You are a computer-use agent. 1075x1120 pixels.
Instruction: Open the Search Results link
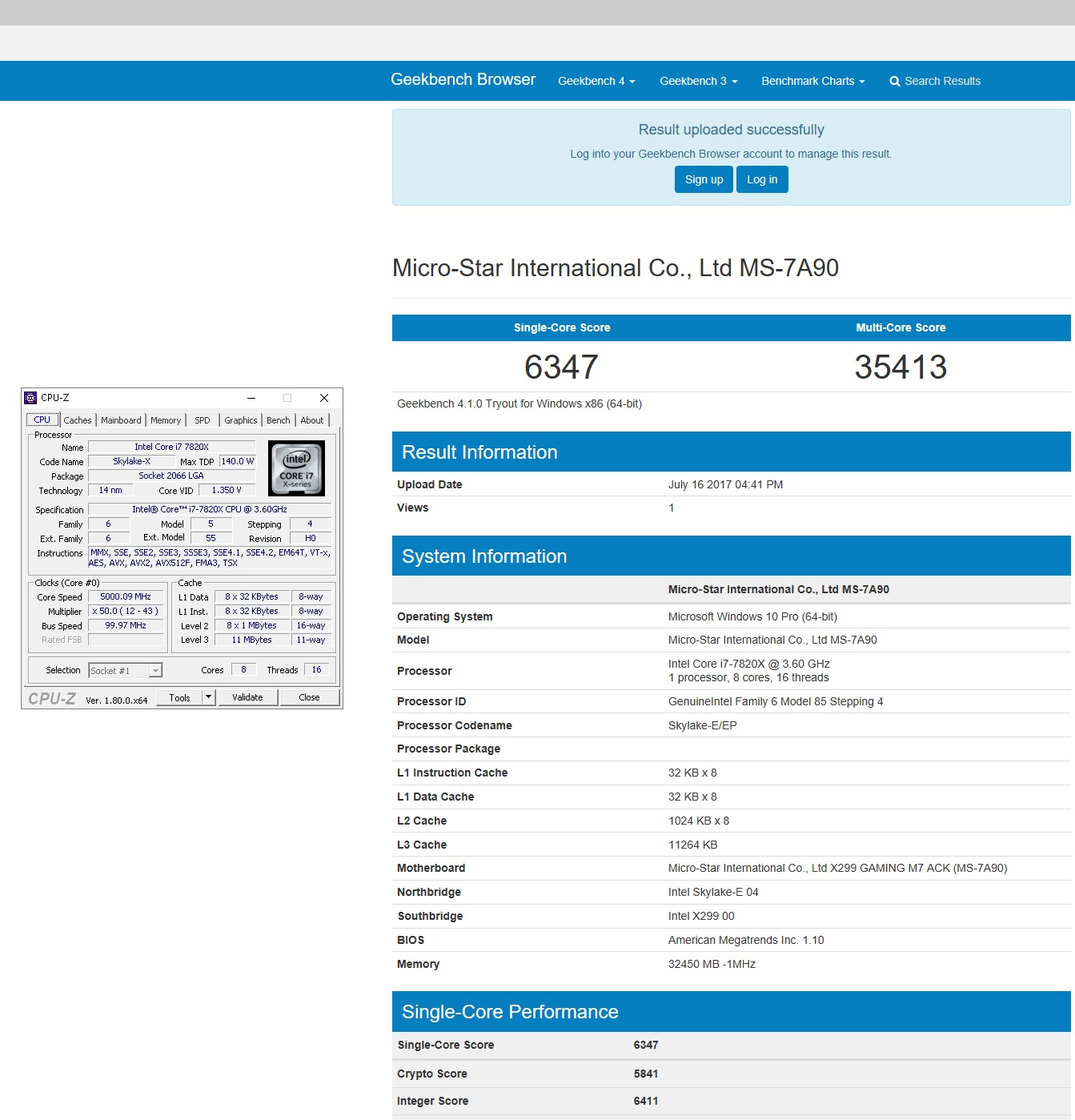point(935,81)
